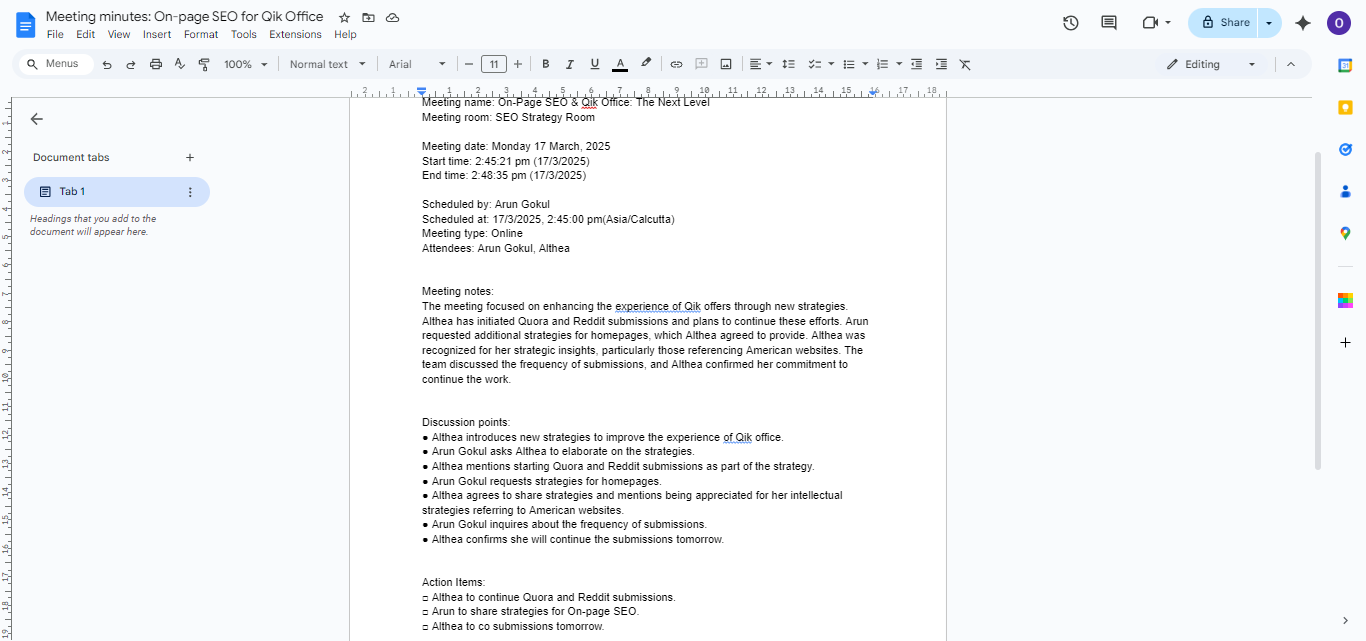Screen dimensions: 1366x641
Task: Clear formatting with the toolbar icon
Action: 965,64
